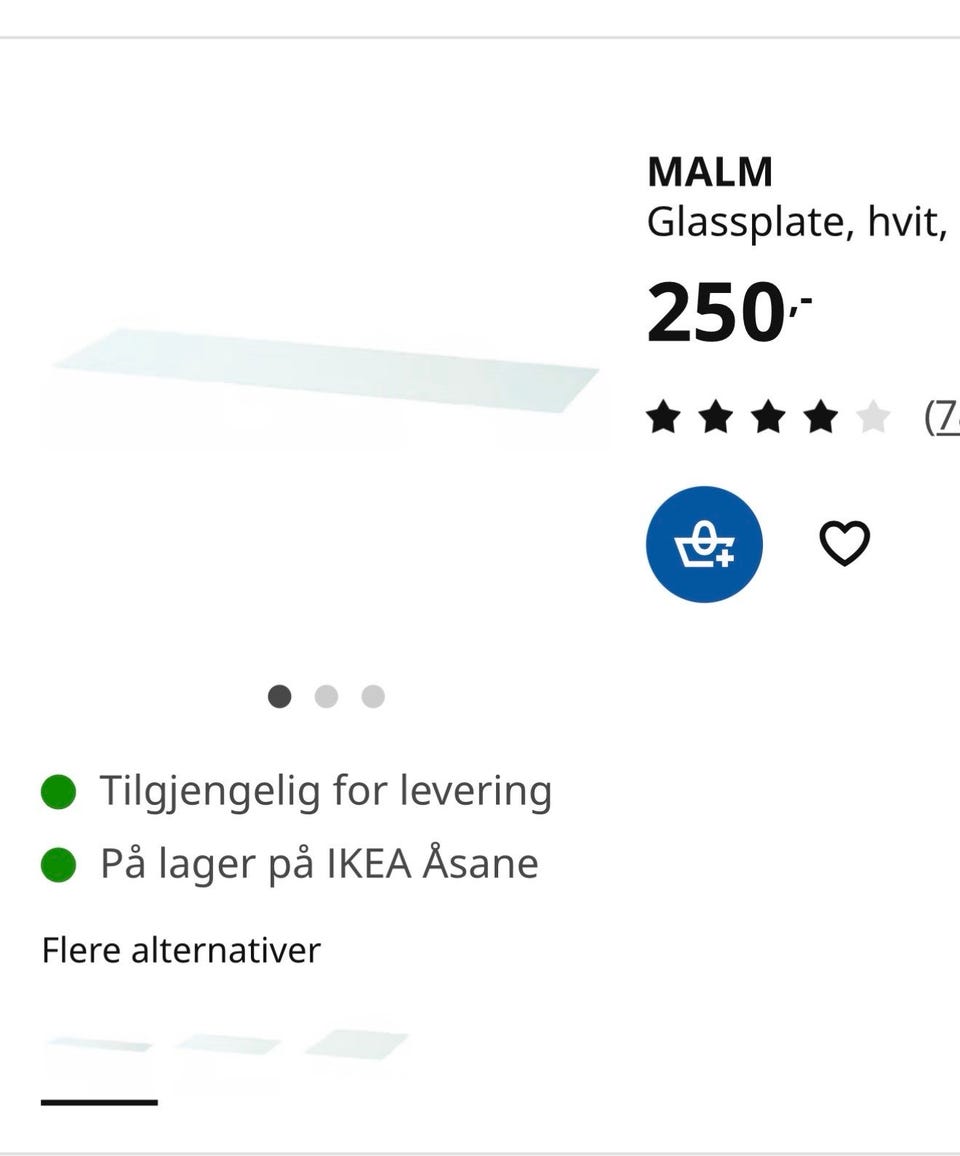
Task: Check stock at IKEA Åsane
Action: pyautogui.click(x=316, y=863)
